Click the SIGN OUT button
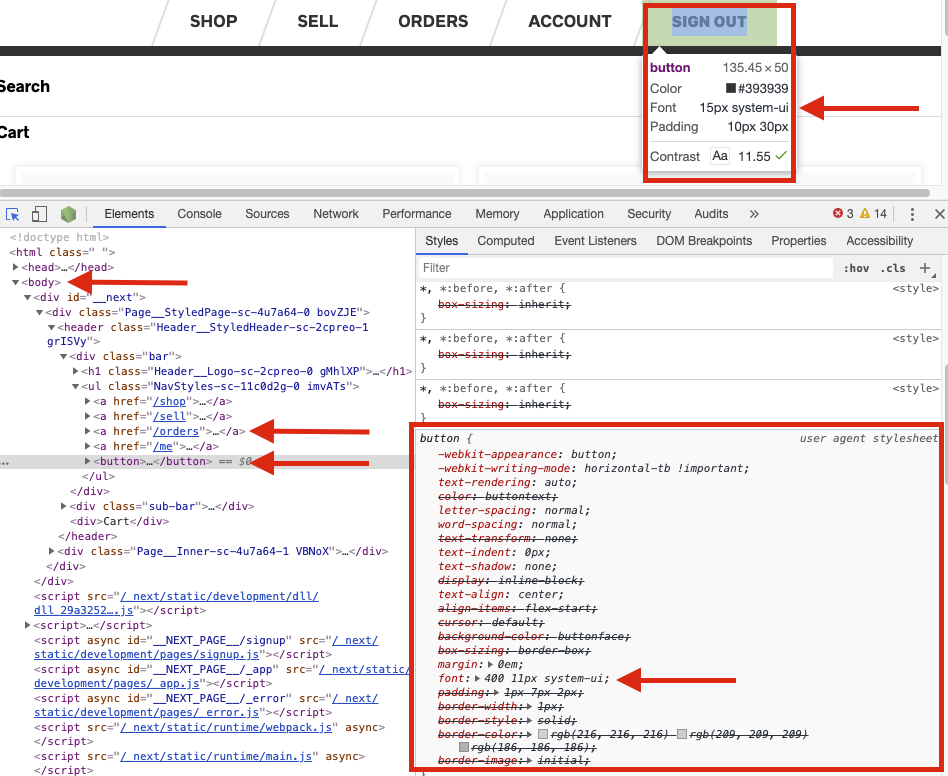The height and width of the screenshot is (776, 948). click(x=709, y=22)
